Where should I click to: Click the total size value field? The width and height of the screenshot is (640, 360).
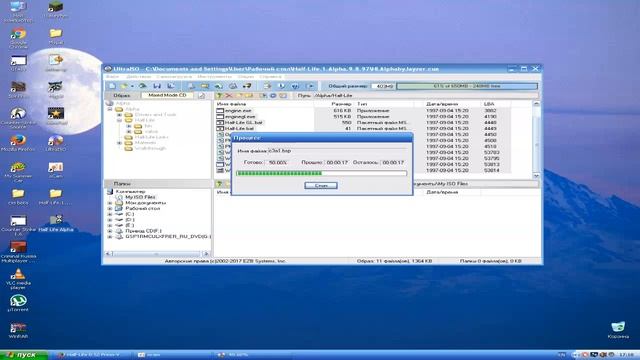coord(382,86)
